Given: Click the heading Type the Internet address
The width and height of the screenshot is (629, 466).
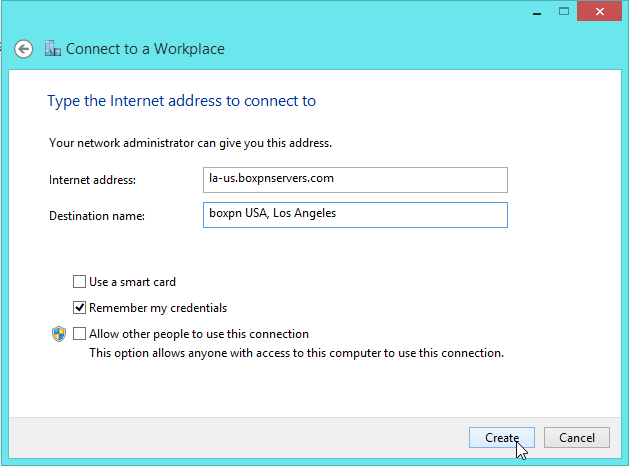Looking at the screenshot, I should click(x=181, y=101).
